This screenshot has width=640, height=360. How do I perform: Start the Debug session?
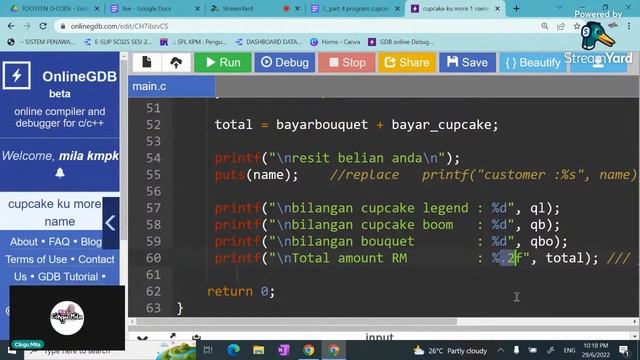click(285, 62)
